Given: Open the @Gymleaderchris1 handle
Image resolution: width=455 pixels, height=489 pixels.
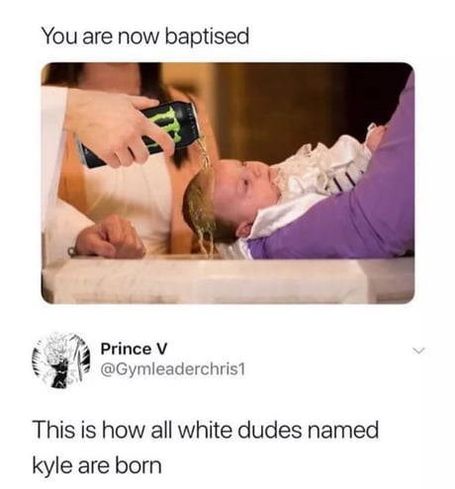Looking at the screenshot, I should point(173,369).
